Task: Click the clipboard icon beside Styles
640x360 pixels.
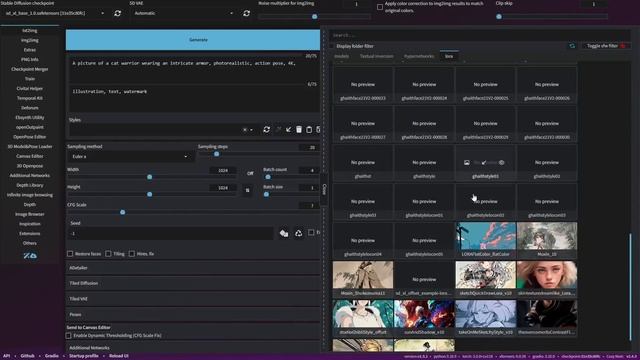Action: 309,129
